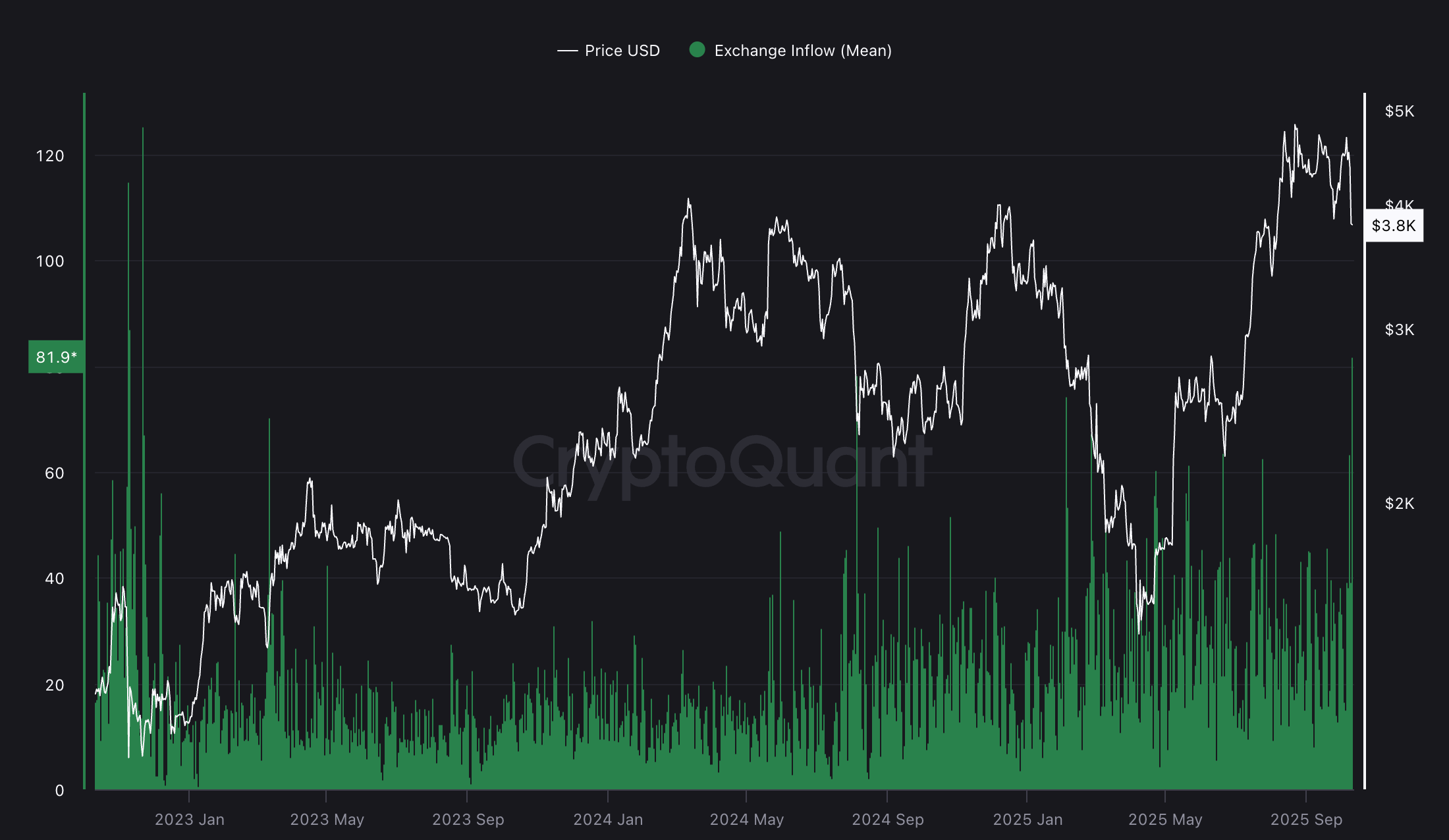
Task: Select the 2023 May date label
Action: coord(327,820)
